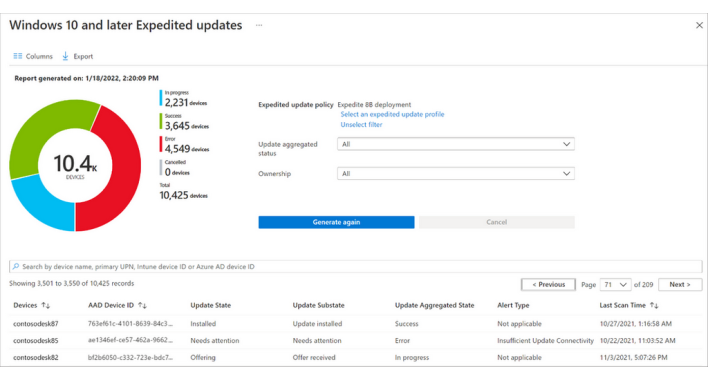Select Error 4,549 devices legend

click(x=184, y=145)
